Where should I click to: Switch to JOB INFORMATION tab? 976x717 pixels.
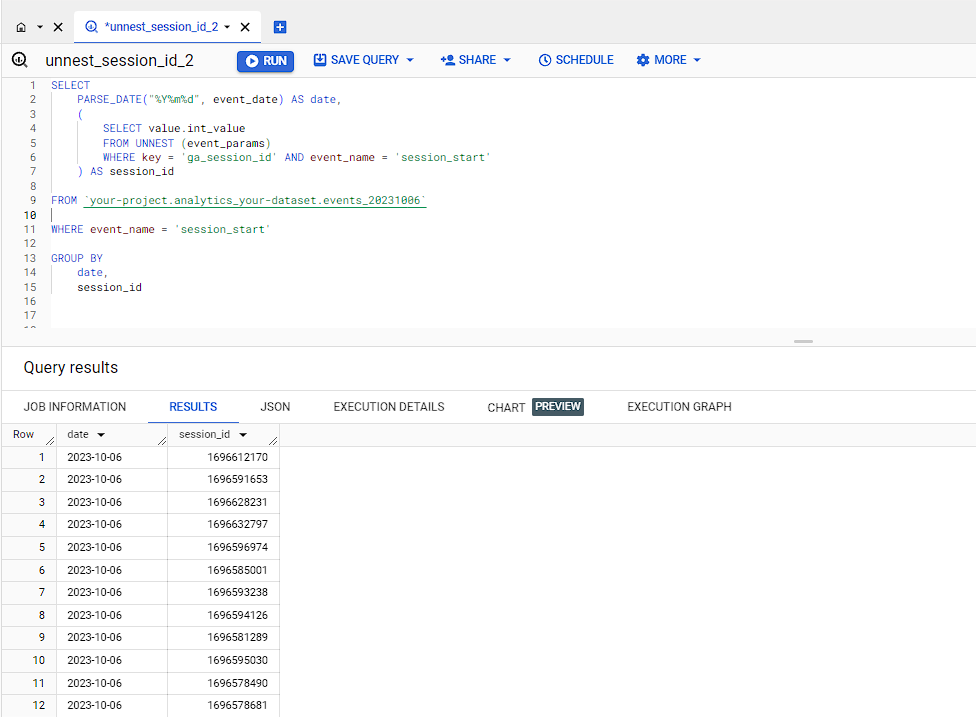pos(75,407)
